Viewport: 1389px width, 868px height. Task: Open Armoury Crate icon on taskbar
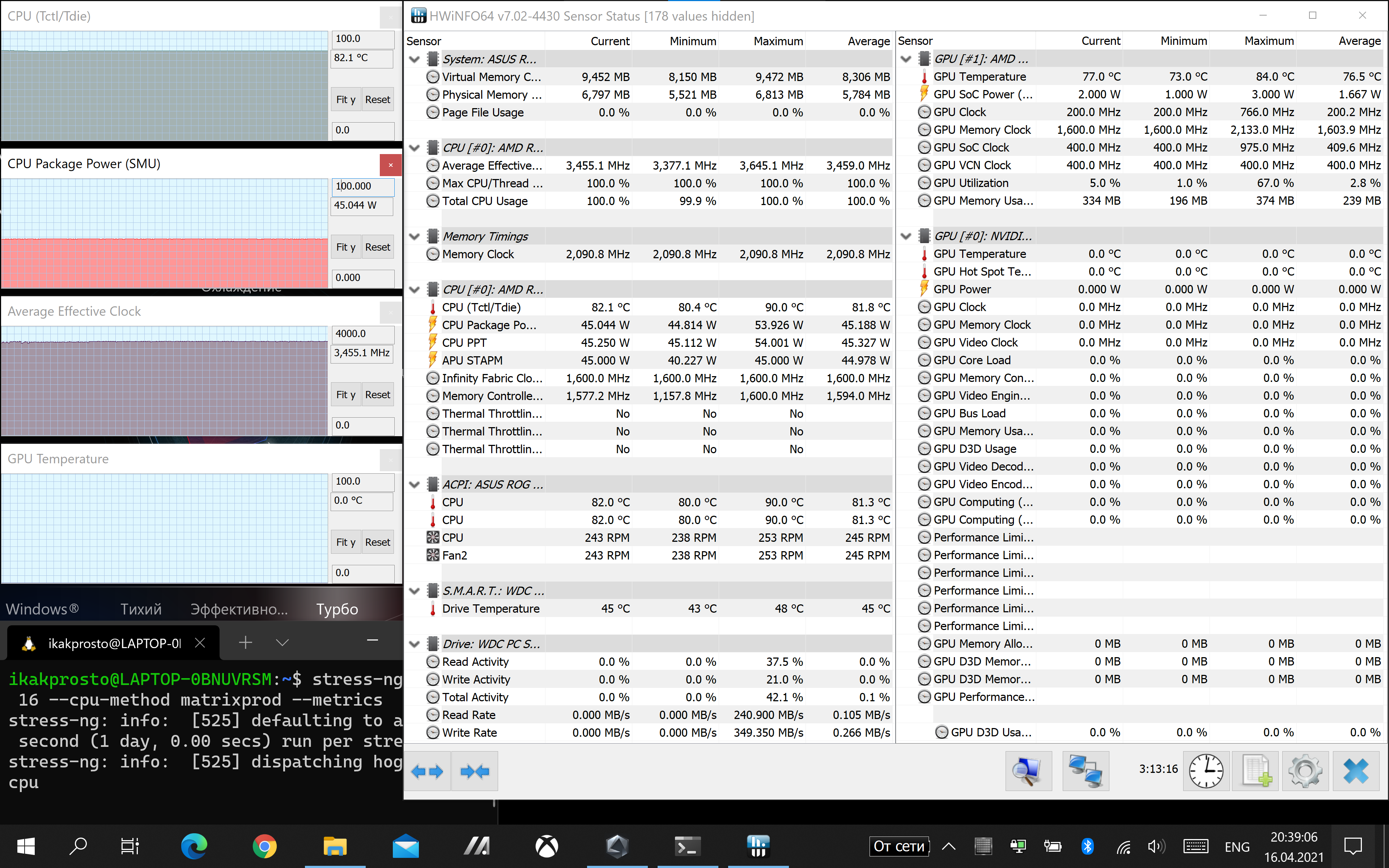coord(617,846)
